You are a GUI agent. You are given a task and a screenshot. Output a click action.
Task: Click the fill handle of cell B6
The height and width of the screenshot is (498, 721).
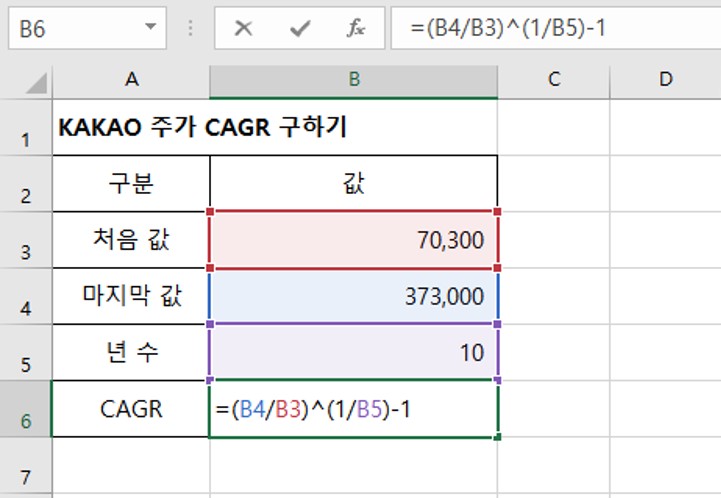click(497, 437)
